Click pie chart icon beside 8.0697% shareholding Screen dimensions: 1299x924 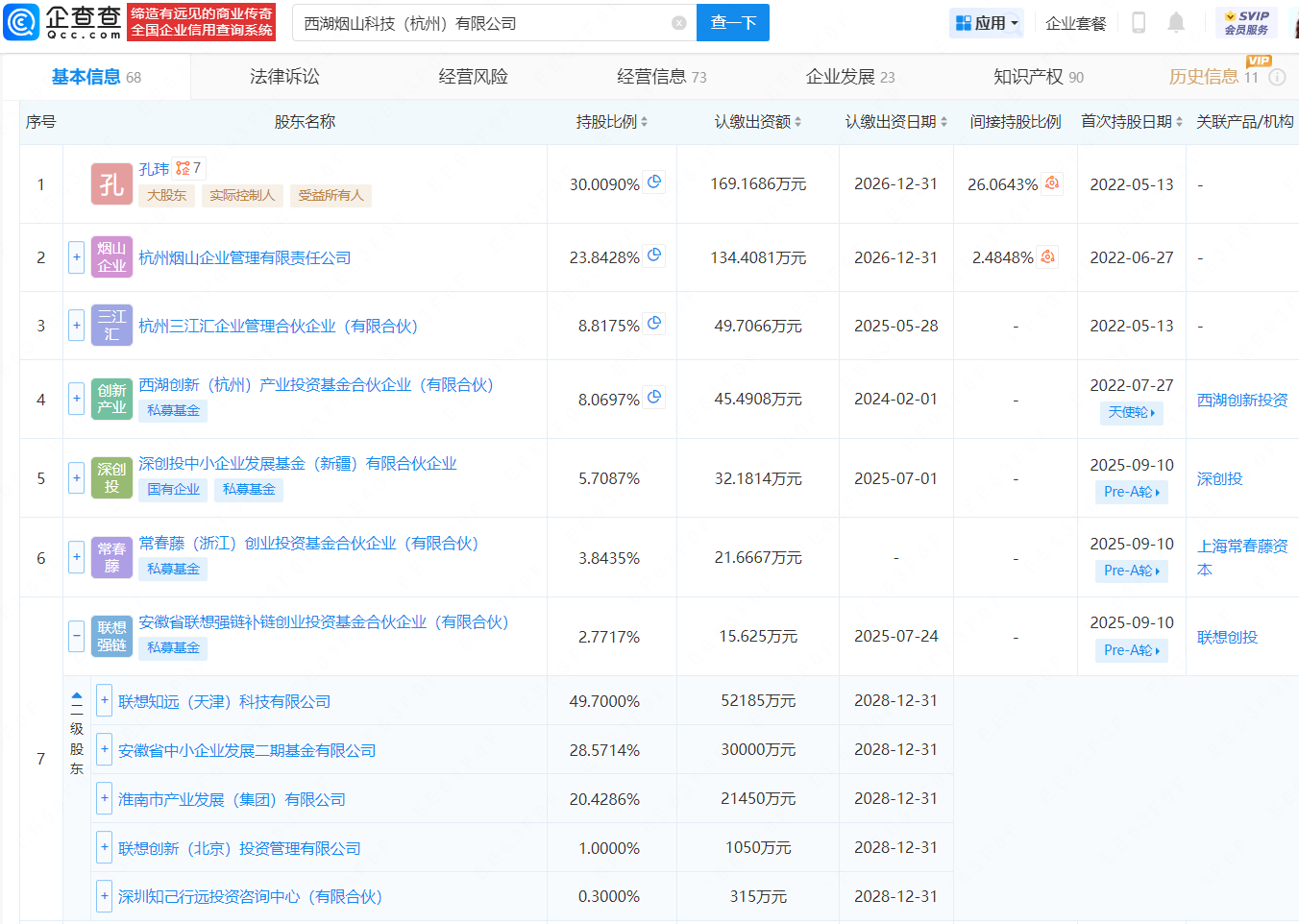pos(654,397)
